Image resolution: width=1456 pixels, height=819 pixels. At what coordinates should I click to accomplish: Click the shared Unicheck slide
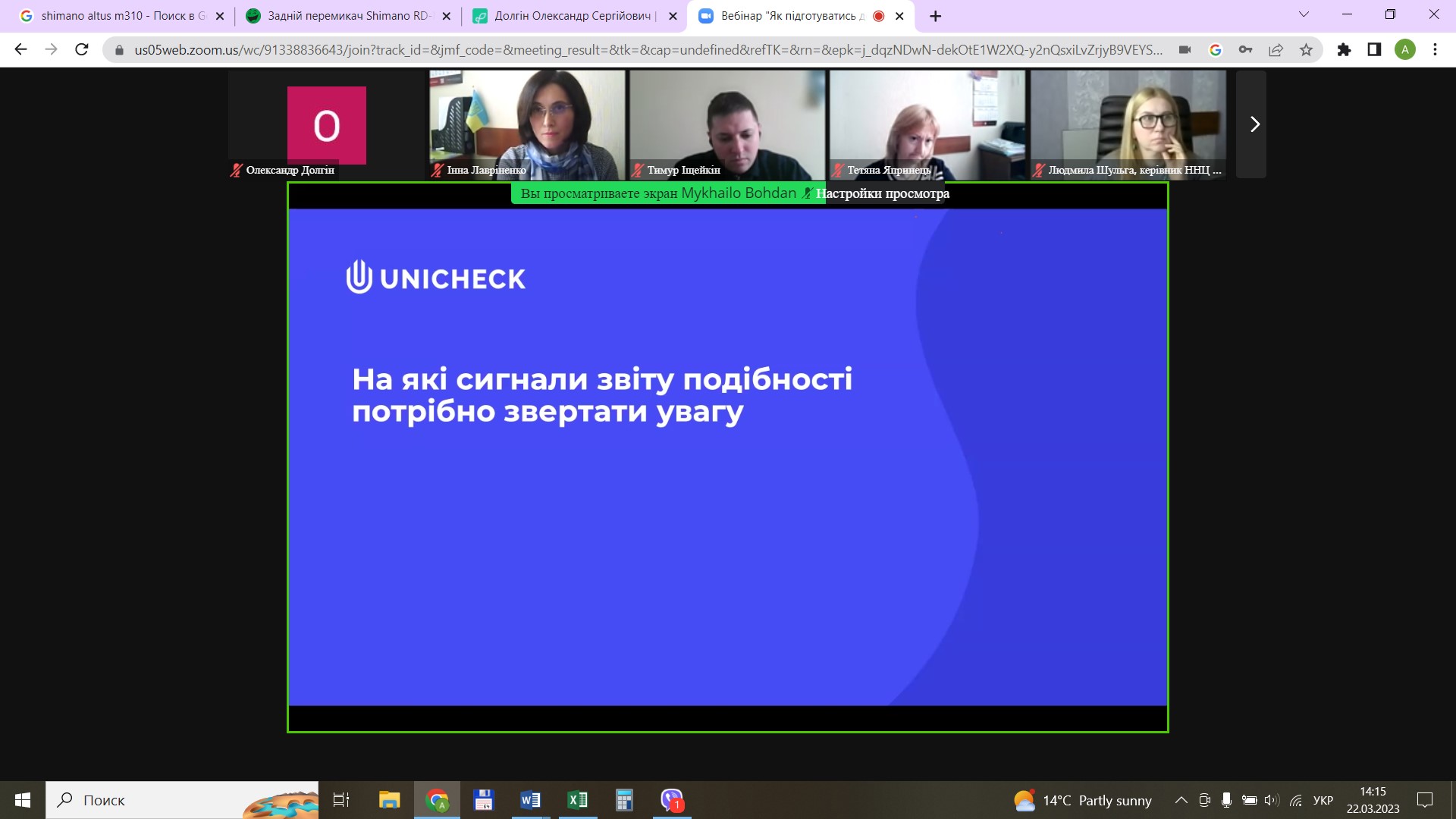(728, 457)
